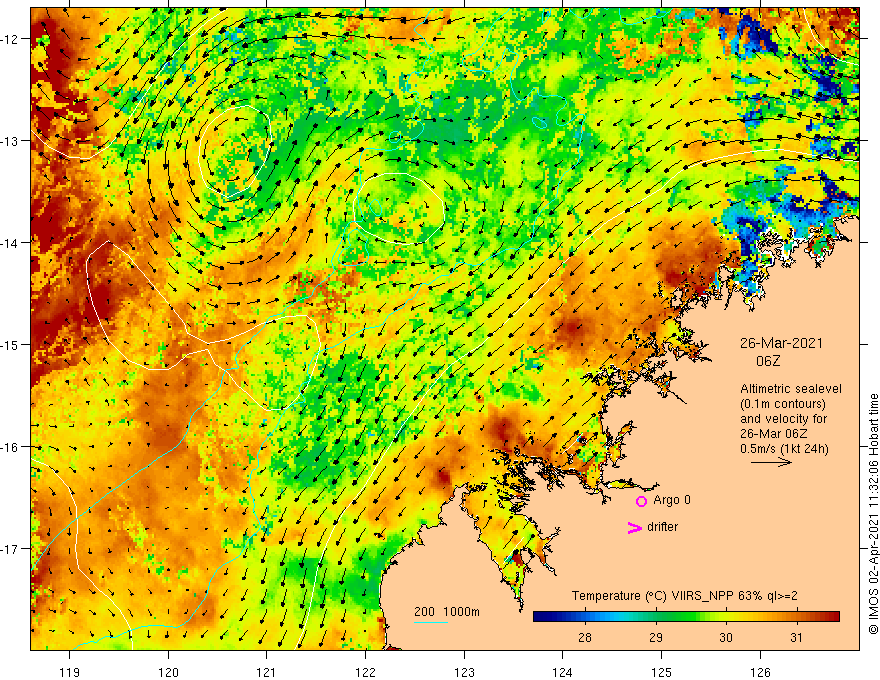This screenshot has height=680, width=880.
Task: Click the 'Altimetric sealevel' legend text
Action: click(x=791, y=389)
